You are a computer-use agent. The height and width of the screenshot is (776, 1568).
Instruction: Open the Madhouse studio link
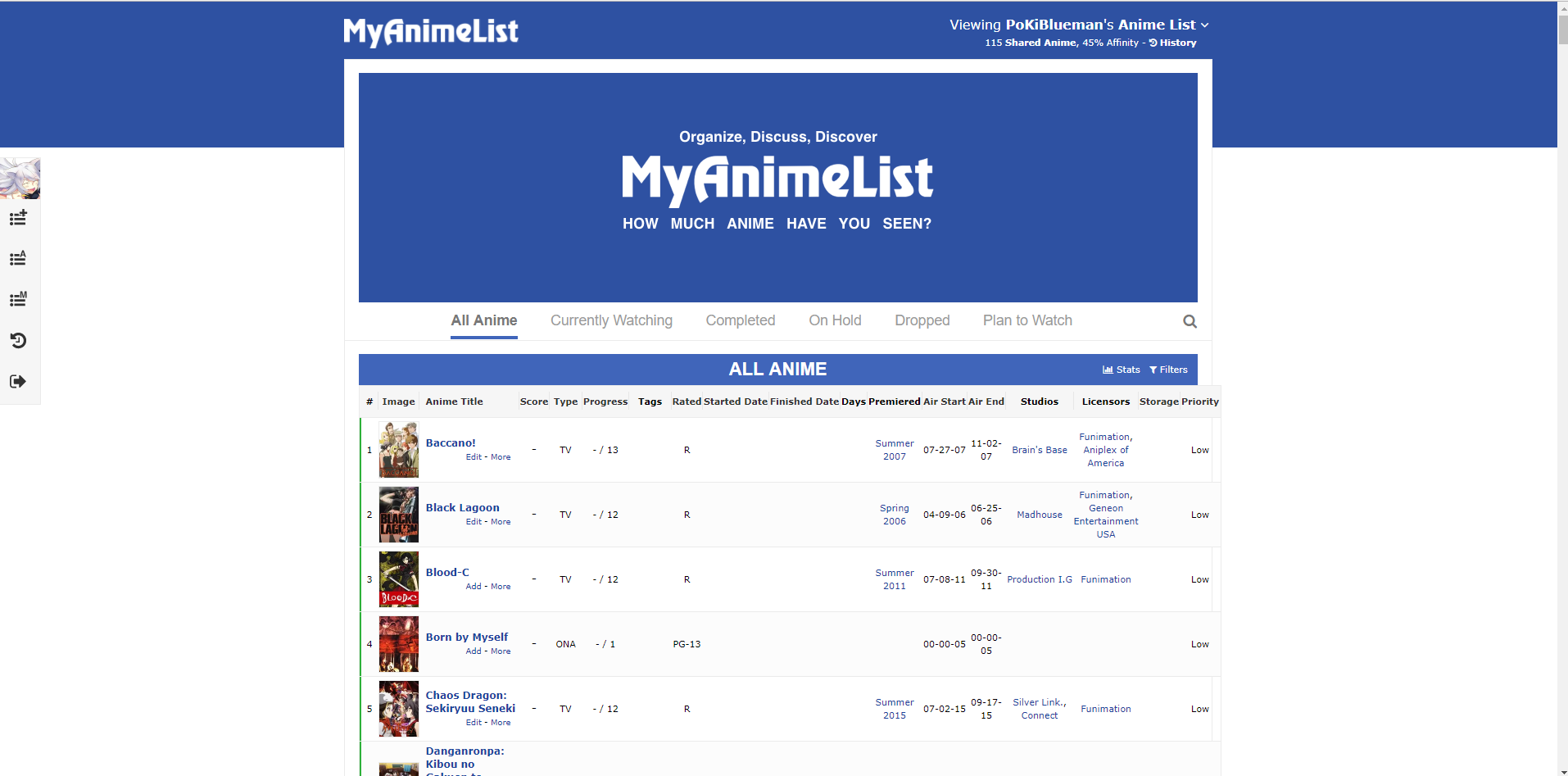(1040, 515)
